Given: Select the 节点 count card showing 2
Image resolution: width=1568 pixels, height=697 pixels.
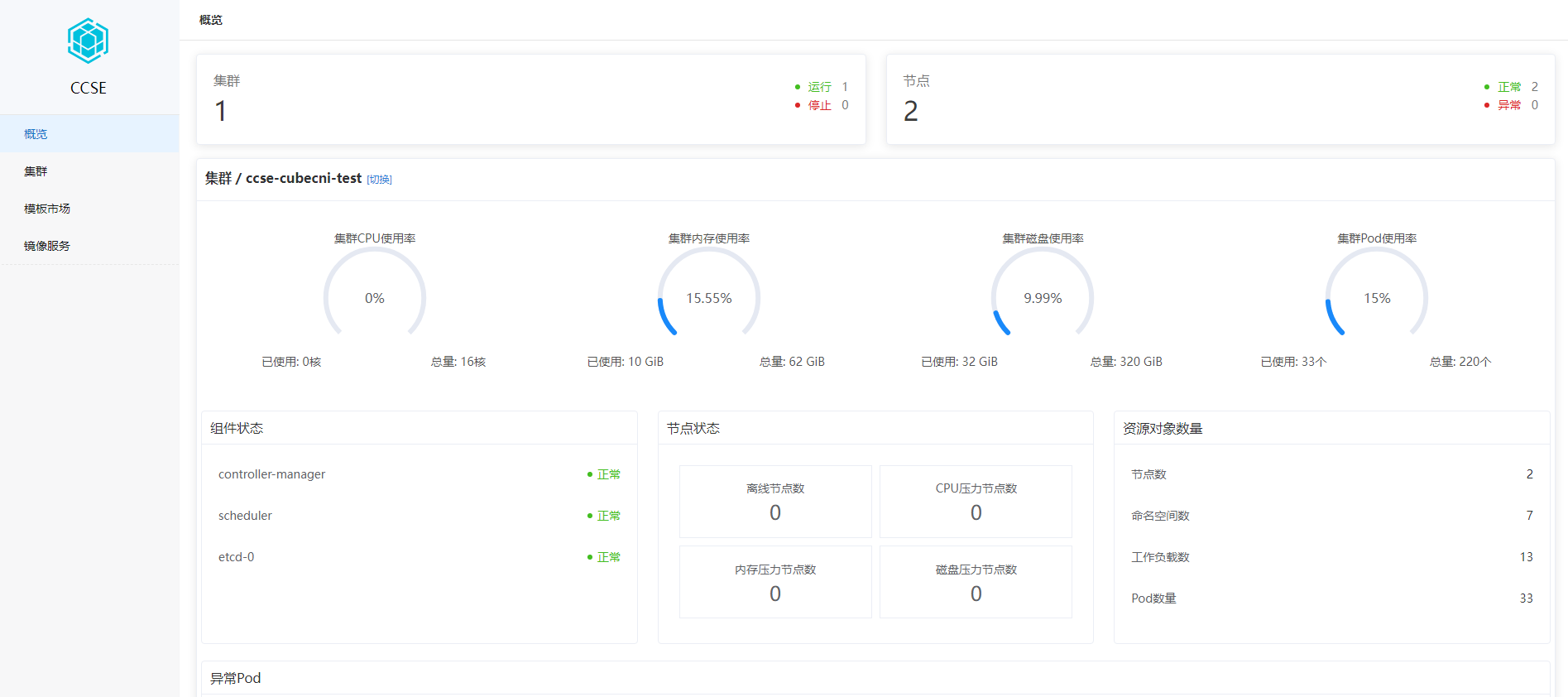Looking at the screenshot, I should pyautogui.click(x=1220, y=99).
